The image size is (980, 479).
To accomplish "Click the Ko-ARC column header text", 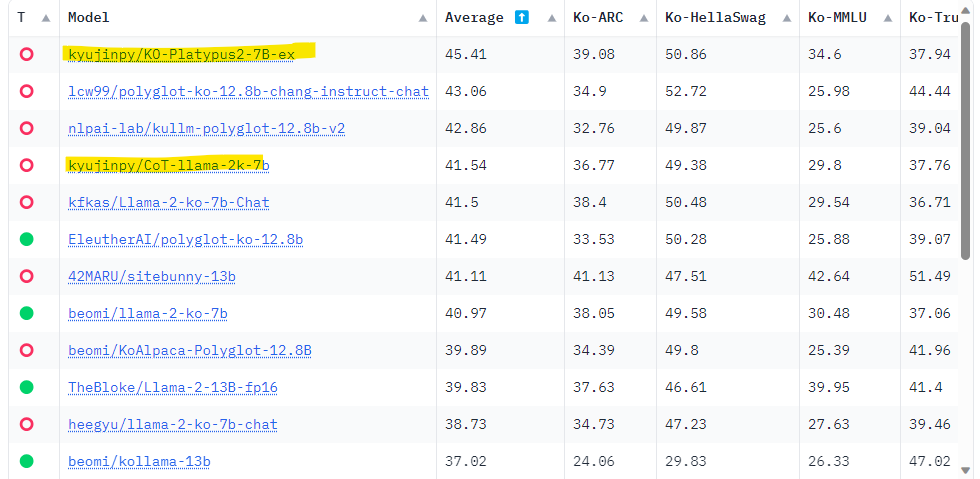I will tap(598, 18).
